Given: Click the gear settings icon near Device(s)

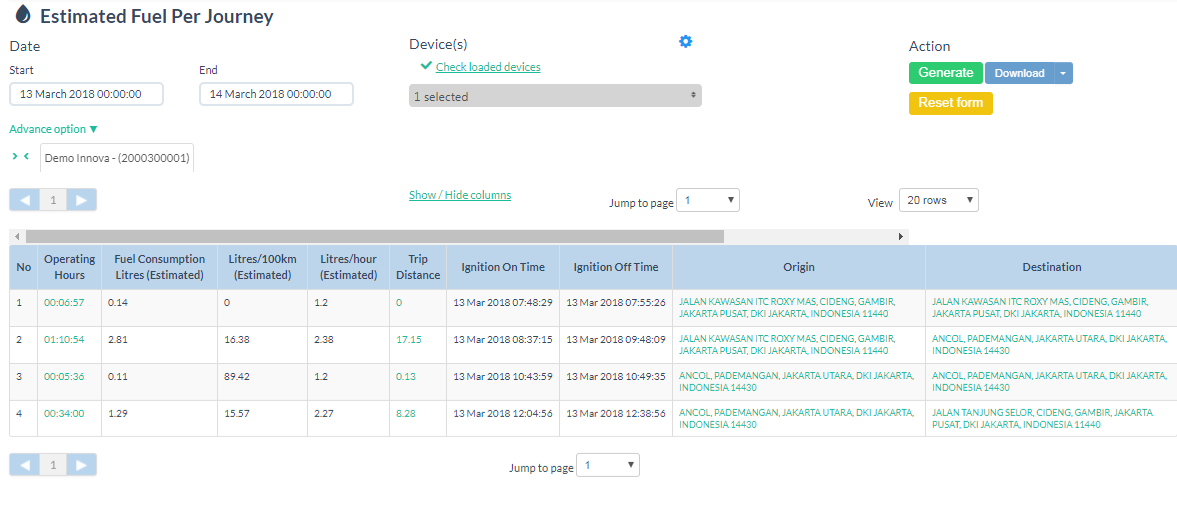Looking at the screenshot, I should 685,42.
